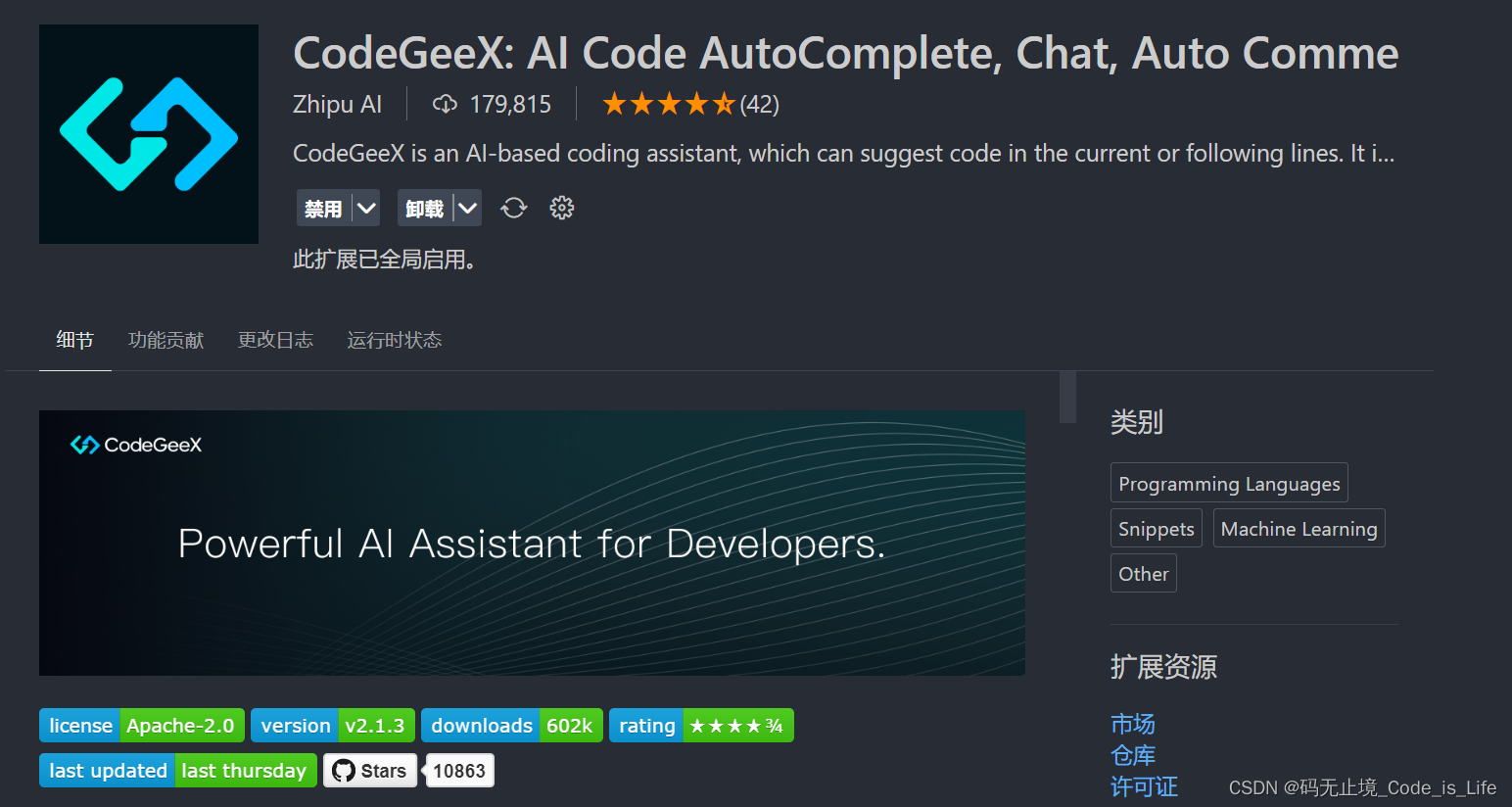This screenshot has height=807, width=1512.
Task: Click the GitHub Stars badge icon
Action: click(x=370, y=771)
